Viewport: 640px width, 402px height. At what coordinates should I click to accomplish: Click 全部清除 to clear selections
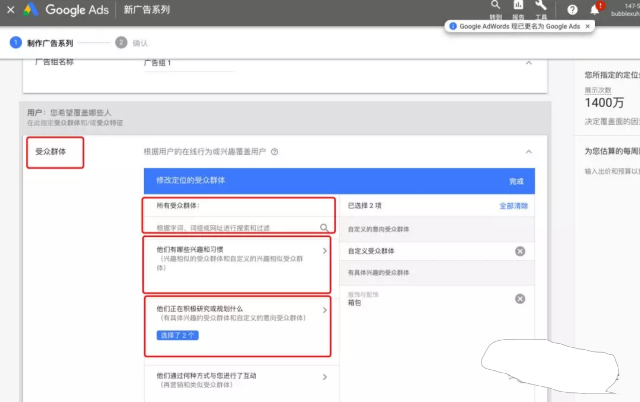[x=513, y=206]
